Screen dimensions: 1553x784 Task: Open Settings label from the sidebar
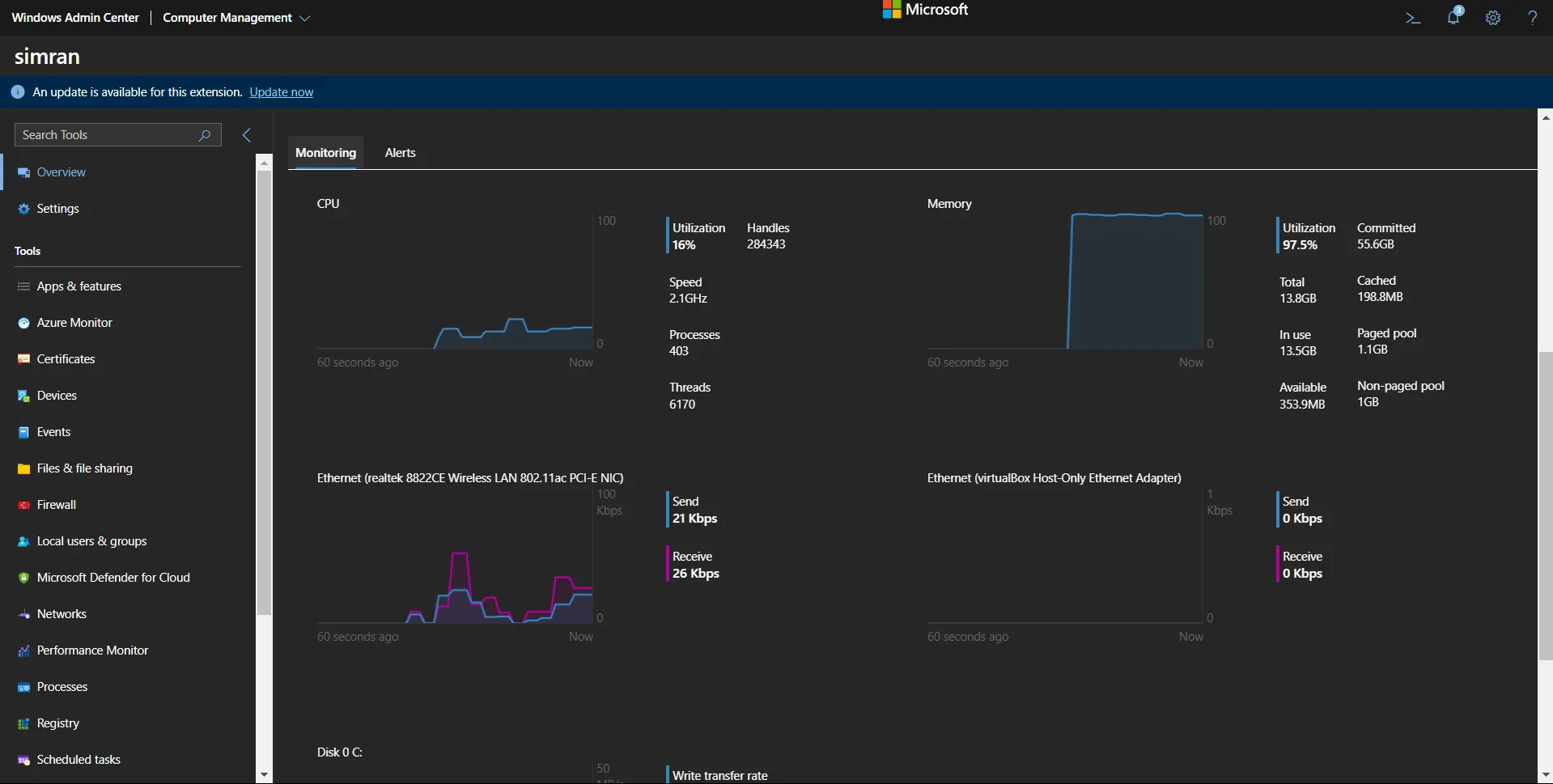point(58,209)
